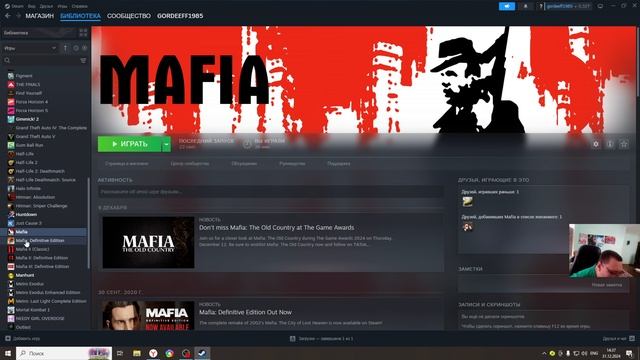Click friend avatar under wishlist section
640x360 pixels.
point(467,227)
